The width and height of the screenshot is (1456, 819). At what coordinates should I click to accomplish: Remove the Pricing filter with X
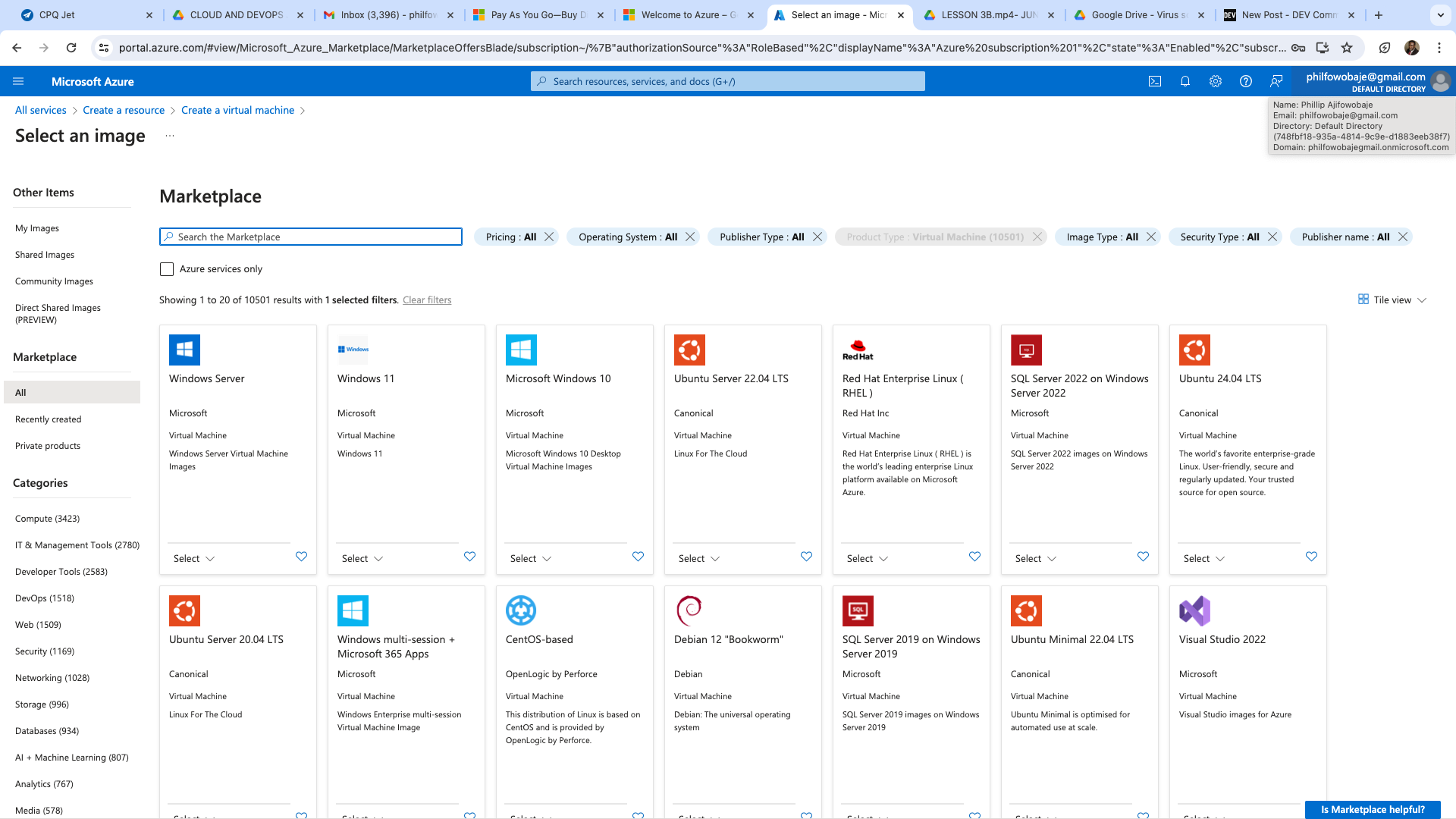point(549,237)
